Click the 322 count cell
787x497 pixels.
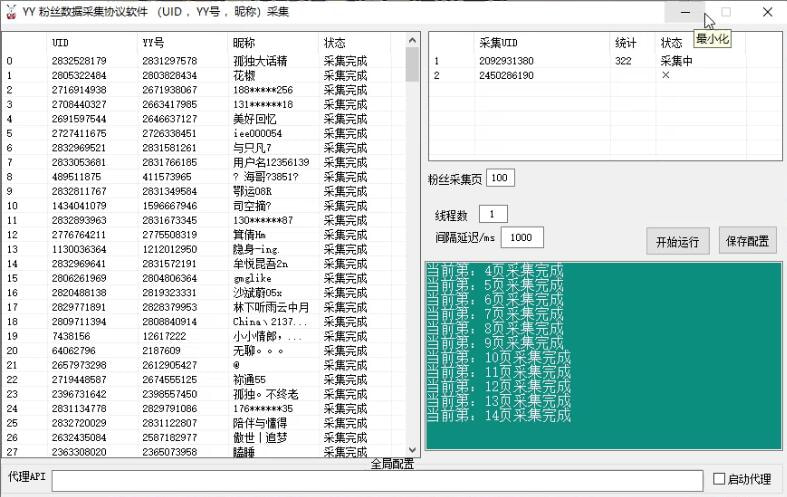[x=623, y=61]
